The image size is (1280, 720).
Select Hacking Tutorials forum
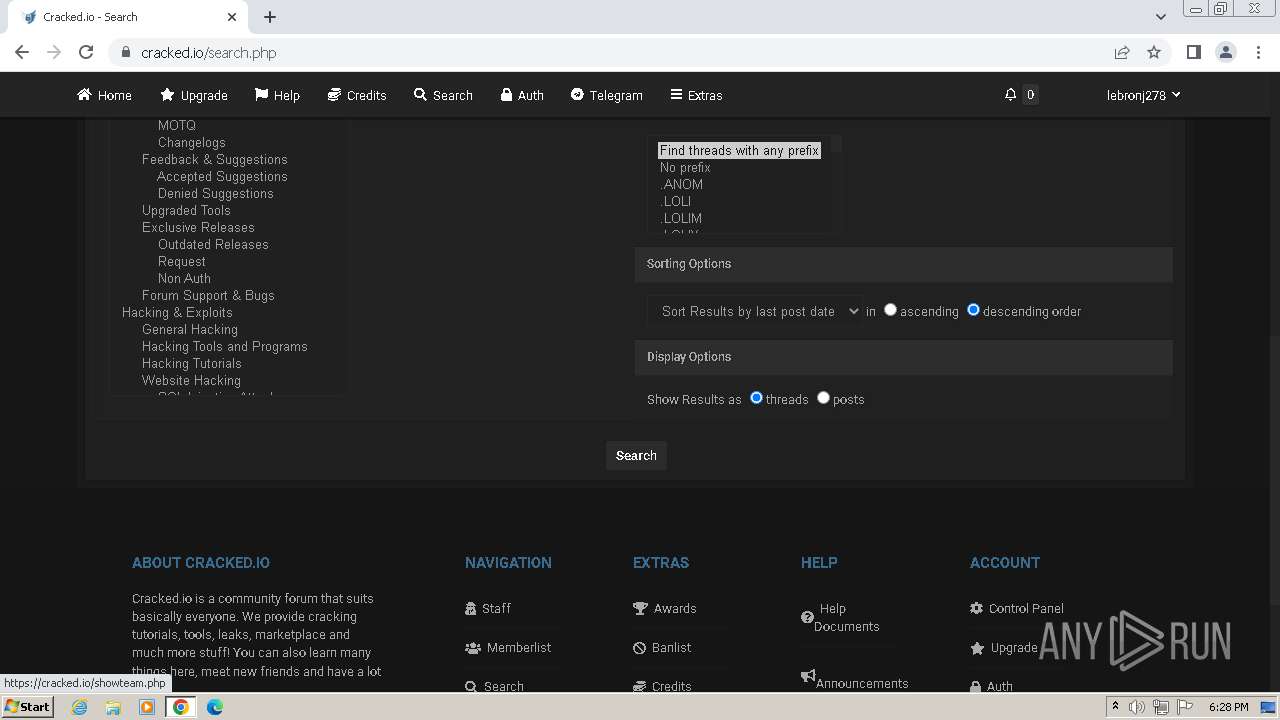[x=192, y=363]
